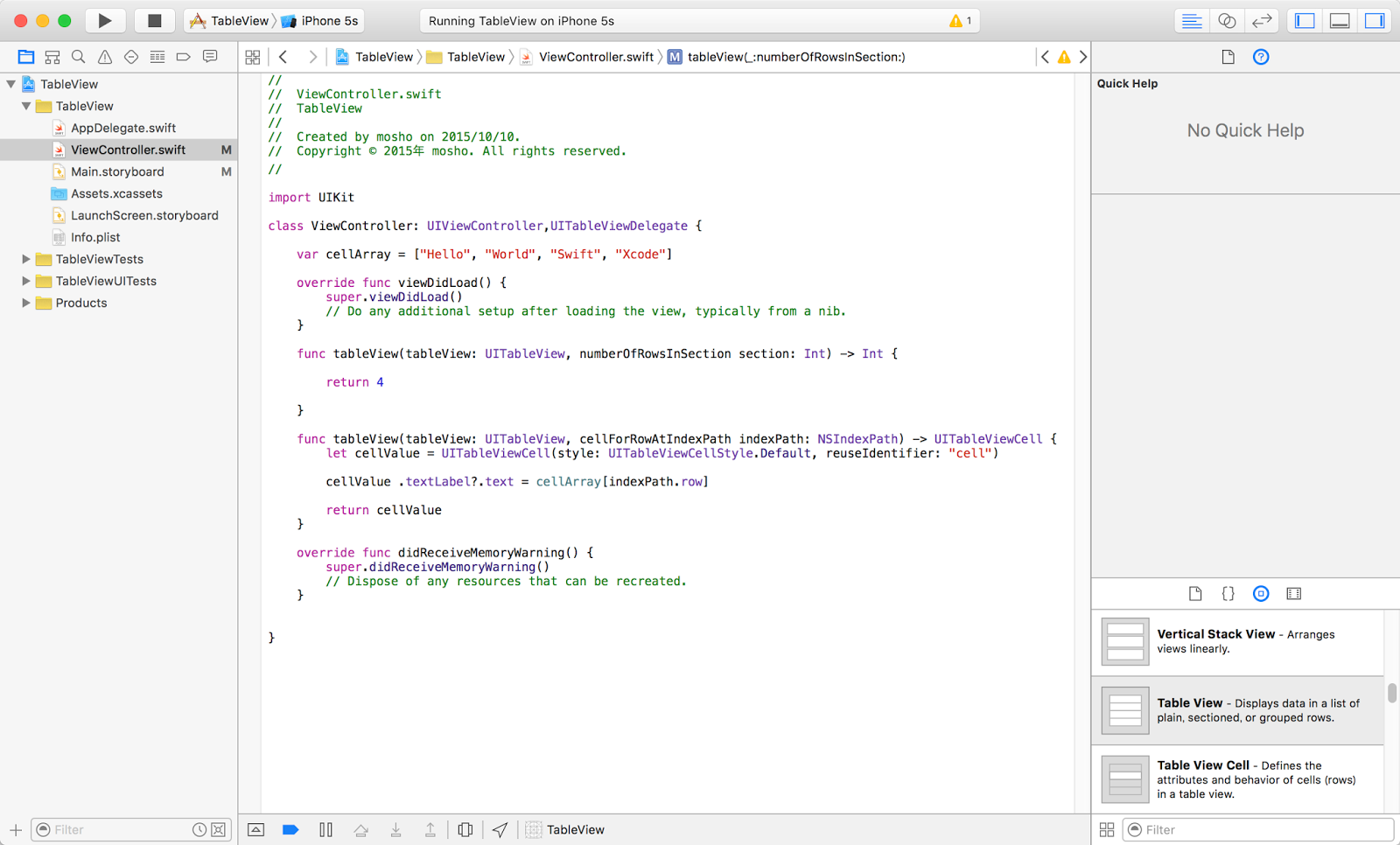Toggle source-control status filter
Image resolution: width=1400 pixels, height=845 pixels.
(219, 829)
